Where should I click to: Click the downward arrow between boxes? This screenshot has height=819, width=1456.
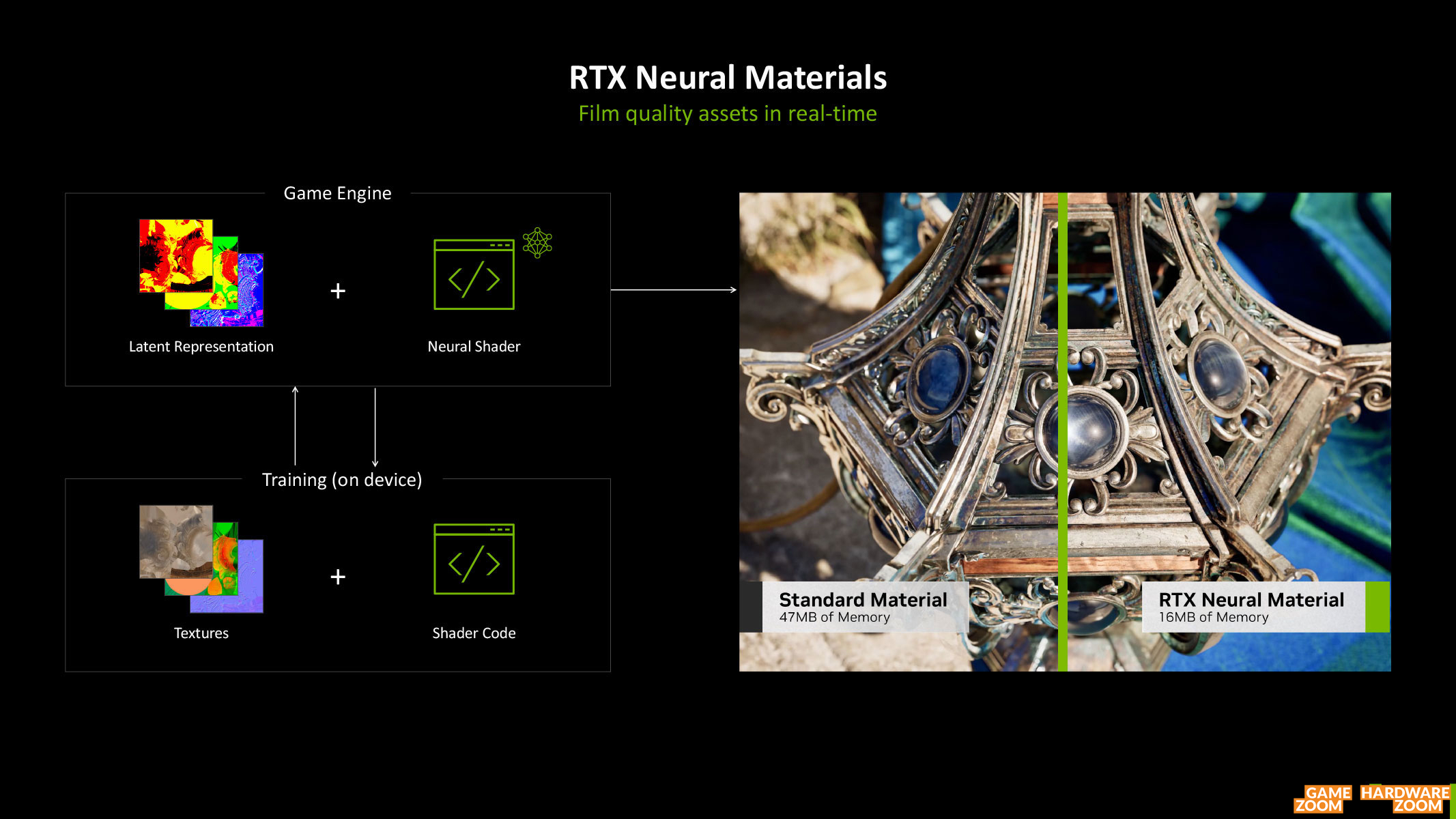pos(375,427)
